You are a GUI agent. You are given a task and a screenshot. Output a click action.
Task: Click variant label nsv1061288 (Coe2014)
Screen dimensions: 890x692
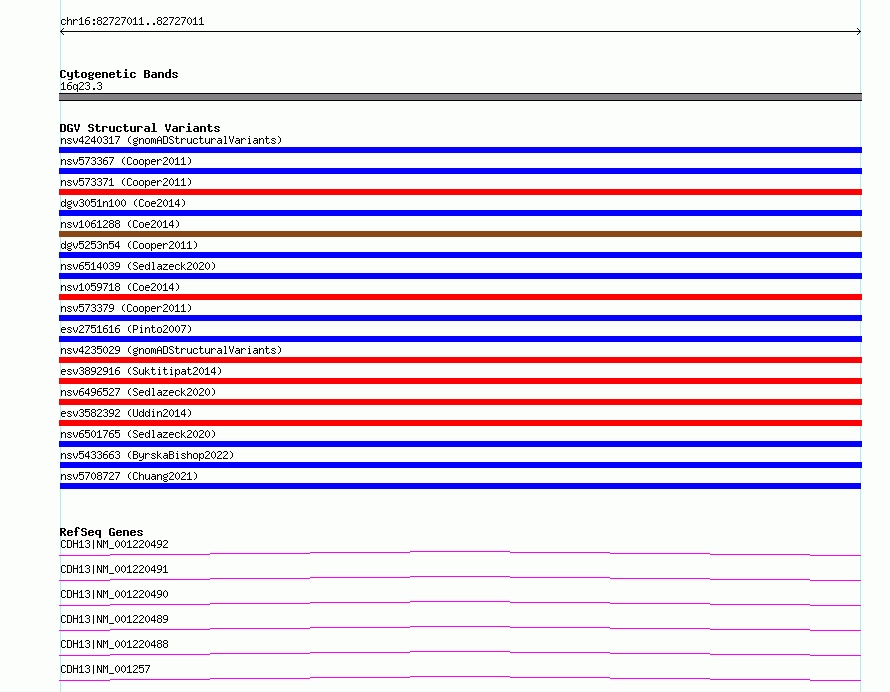pos(120,224)
